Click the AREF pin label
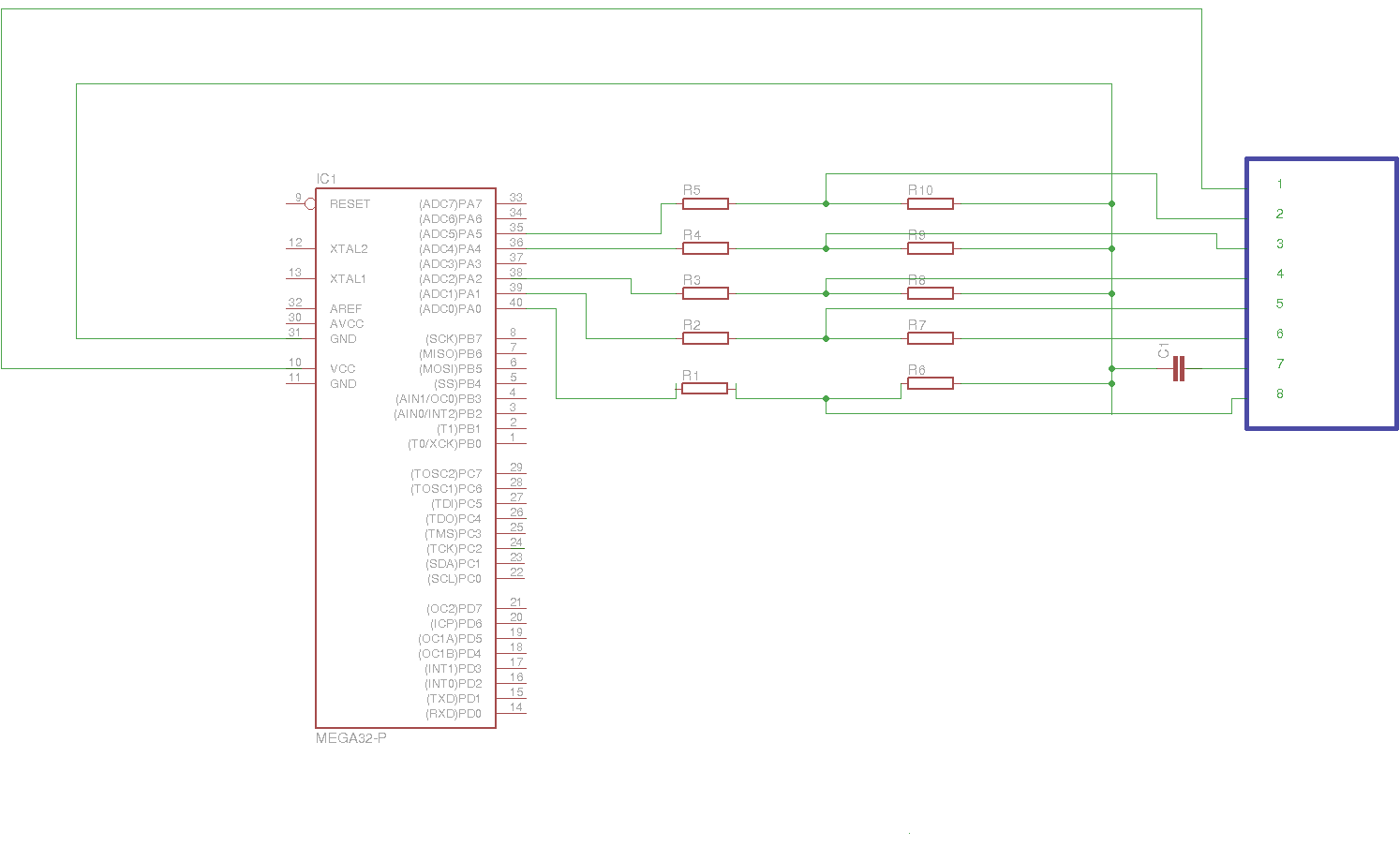Image resolution: width=1400 pixels, height=861 pixels. [346, 309]
